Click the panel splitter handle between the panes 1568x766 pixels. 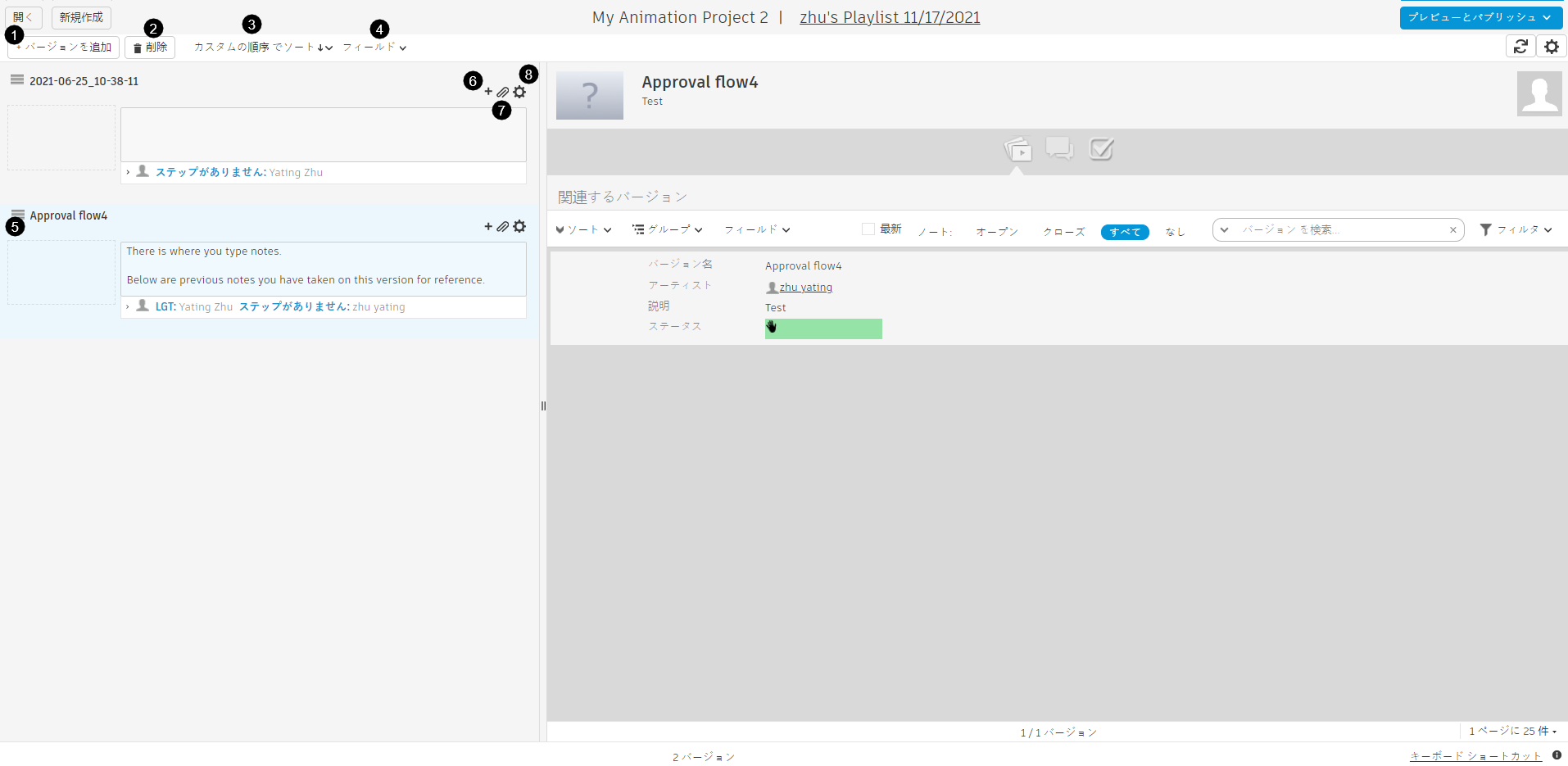tap(543, 406)
